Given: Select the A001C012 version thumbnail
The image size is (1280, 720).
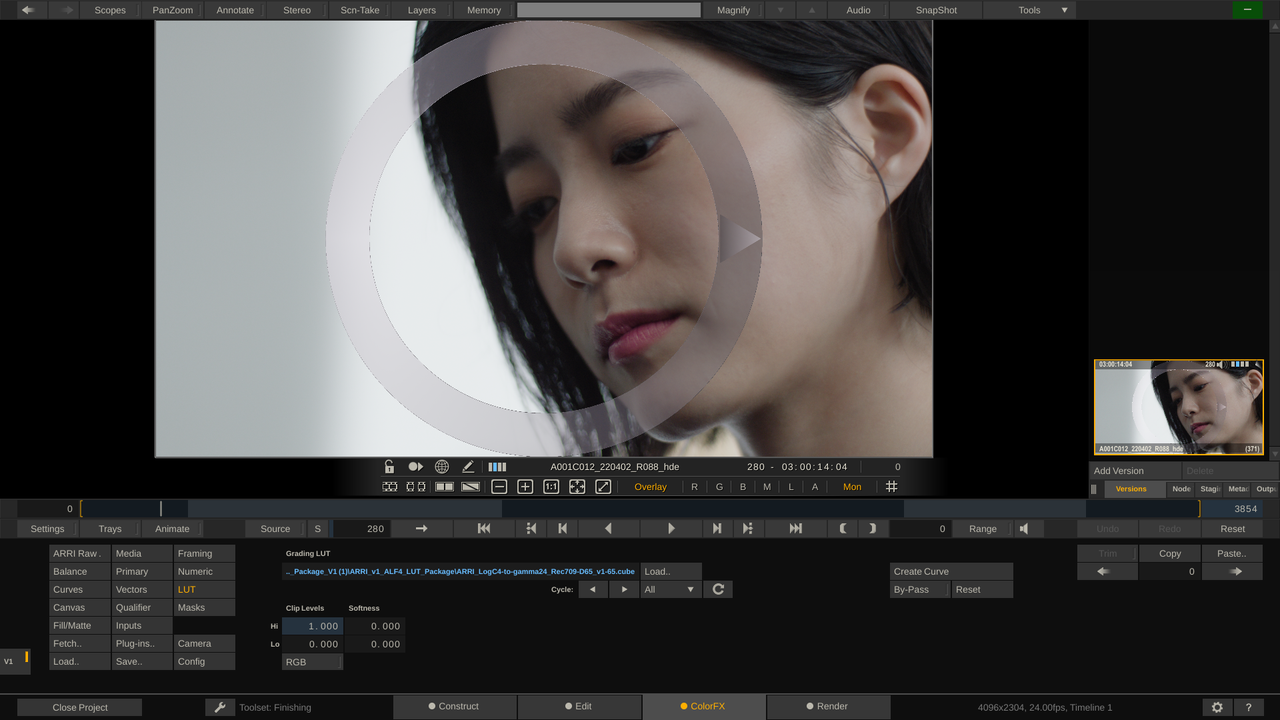Looking at the screenshot, I should [1179, 407].
